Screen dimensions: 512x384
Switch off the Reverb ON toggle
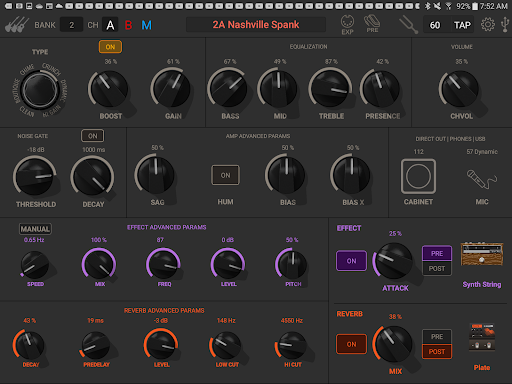pyautogui.click(x=351, y=344)
